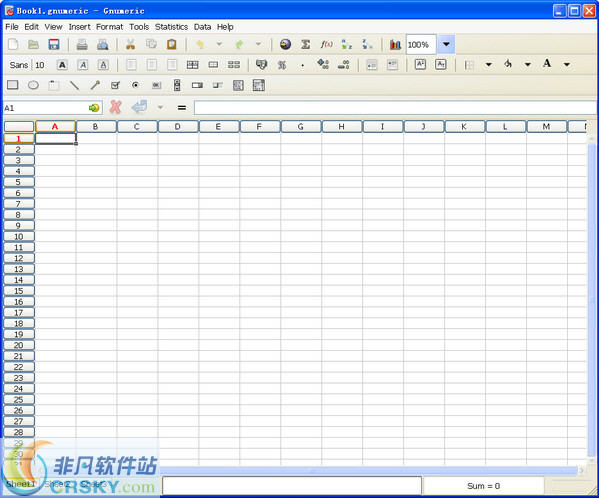
Task: Expand the 100% zoom dropdown
Action: [446, 44]
